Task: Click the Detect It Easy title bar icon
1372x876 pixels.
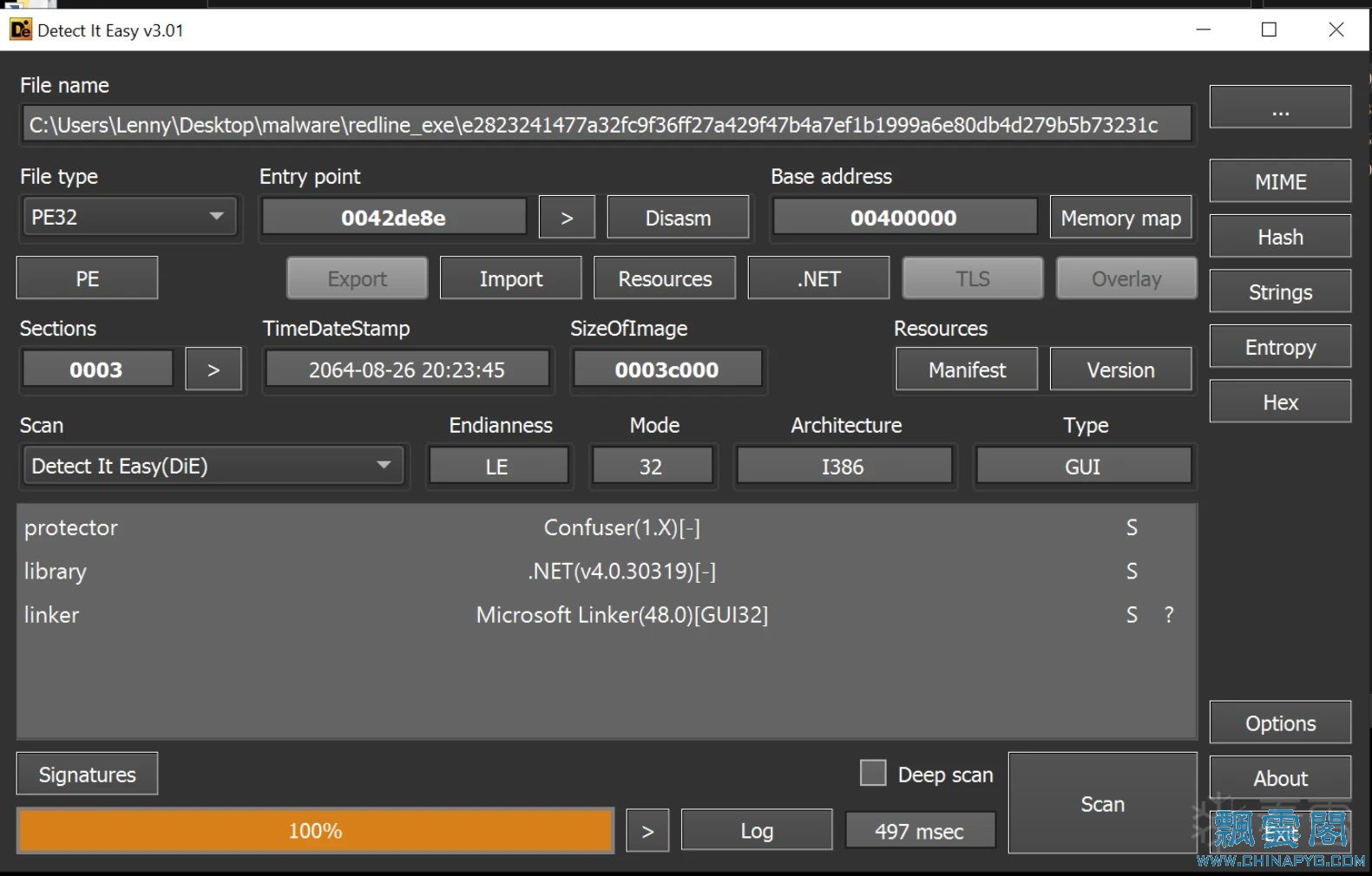Action: click(21, 30)
